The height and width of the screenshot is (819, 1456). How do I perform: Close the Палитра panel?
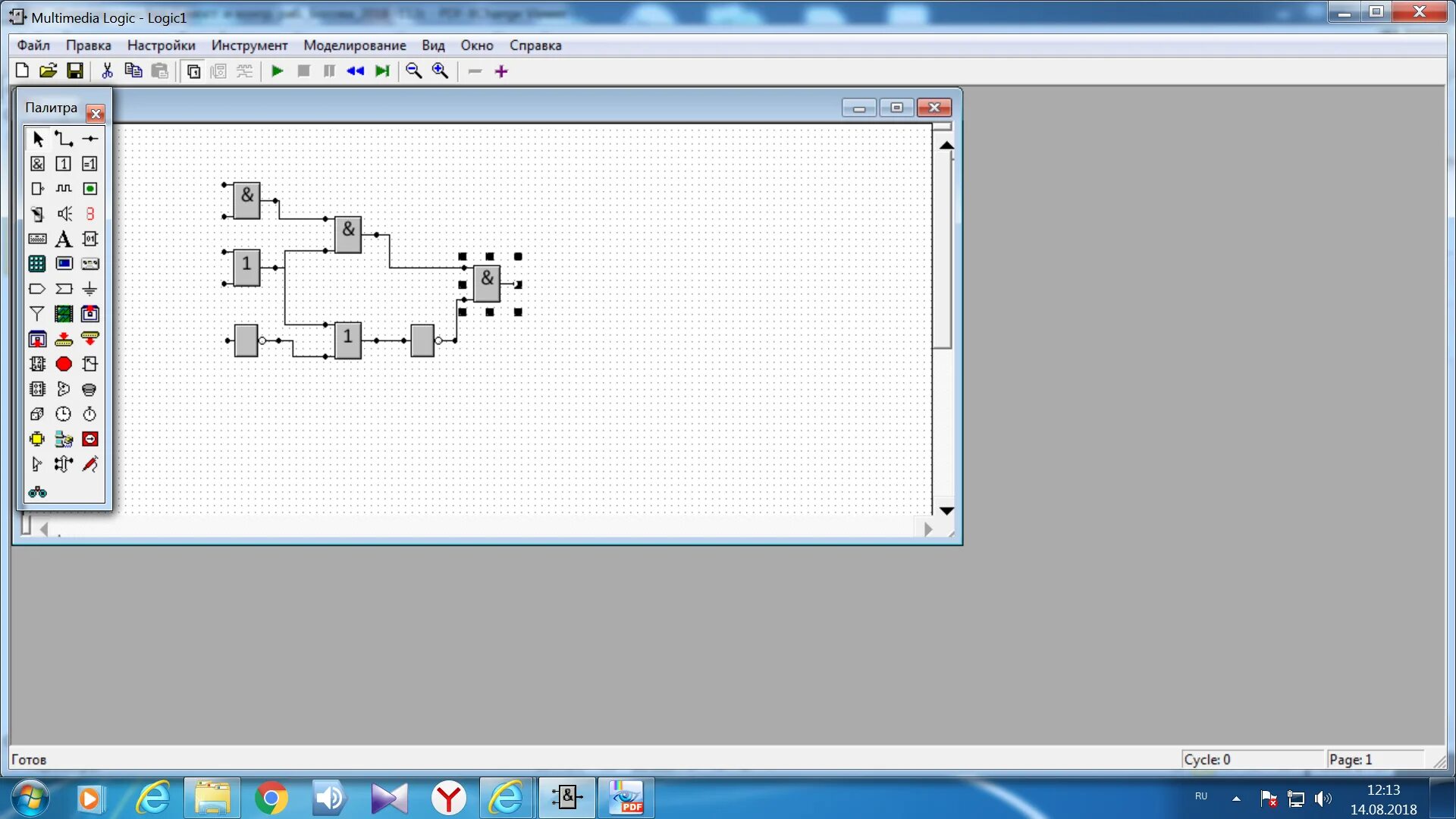[x=96, y=115]
